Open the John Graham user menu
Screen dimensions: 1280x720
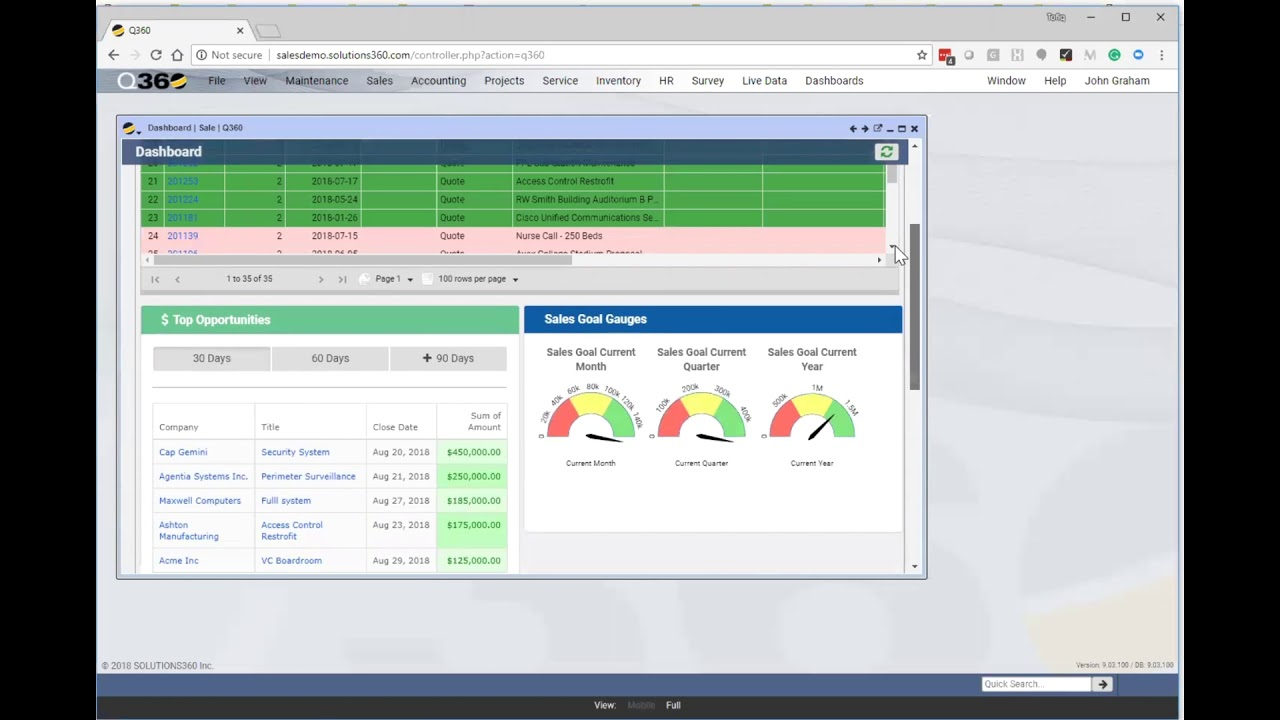coord(1116,81)
